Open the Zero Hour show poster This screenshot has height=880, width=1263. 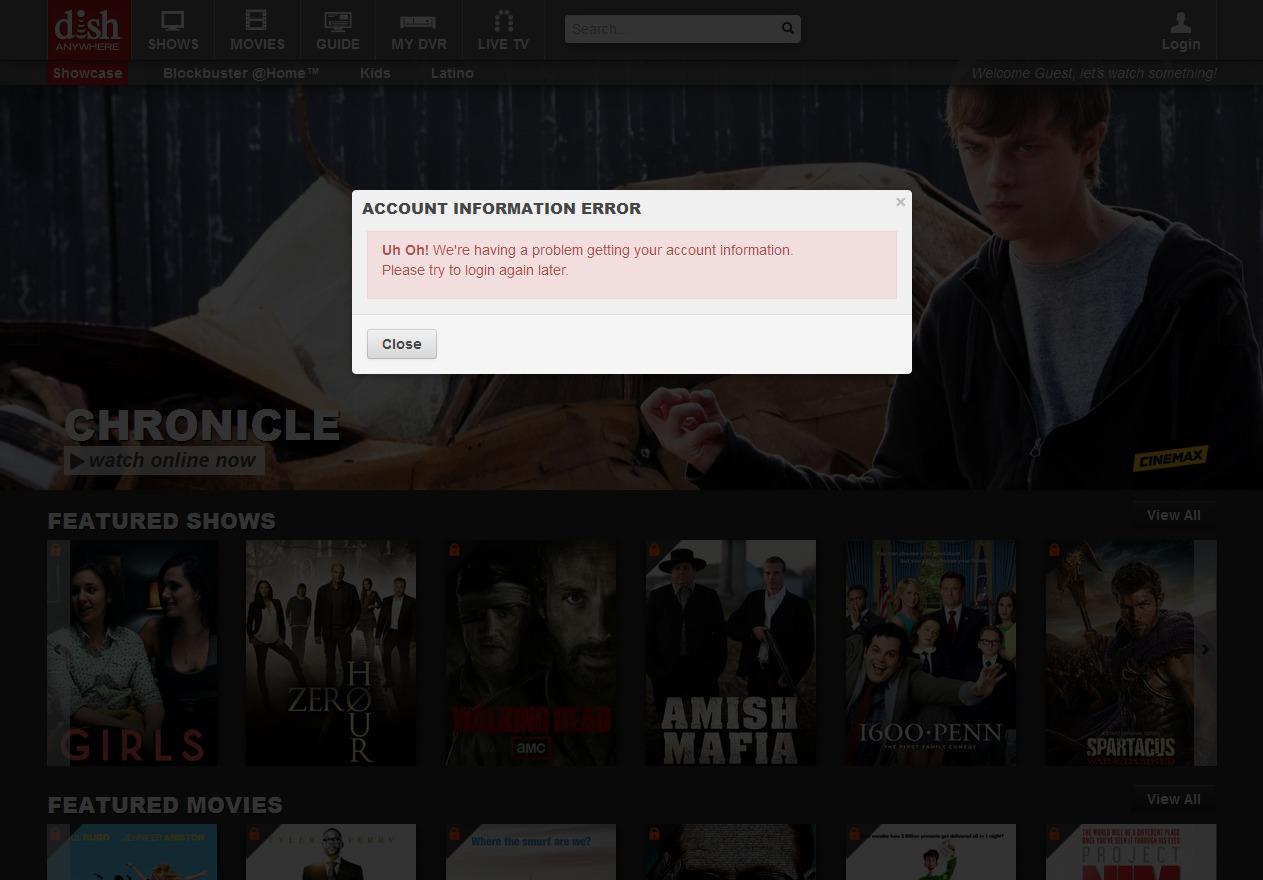(x=331, y=653)
